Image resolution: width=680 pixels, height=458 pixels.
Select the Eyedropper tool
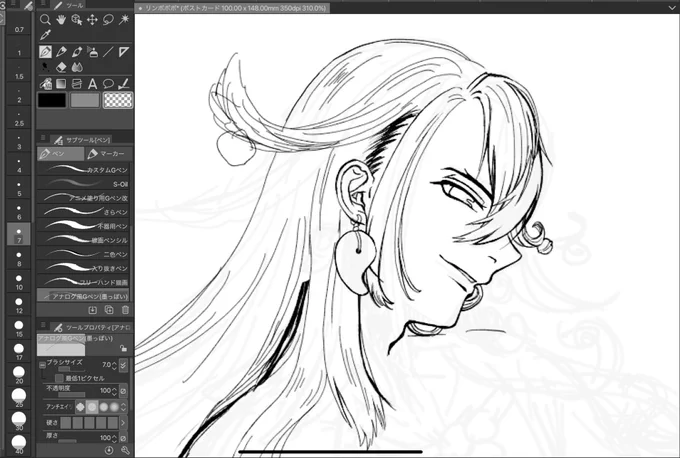(45, 35)
